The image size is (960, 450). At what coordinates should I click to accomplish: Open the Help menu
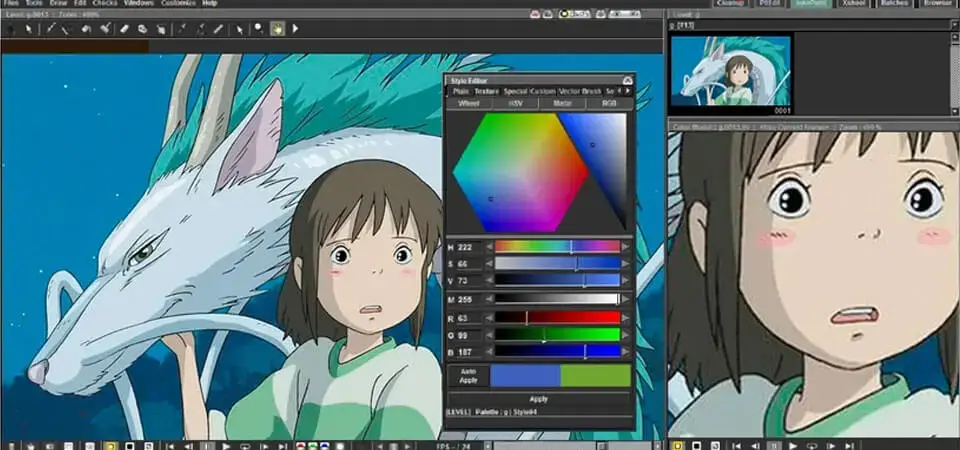(x=209, y=3)
